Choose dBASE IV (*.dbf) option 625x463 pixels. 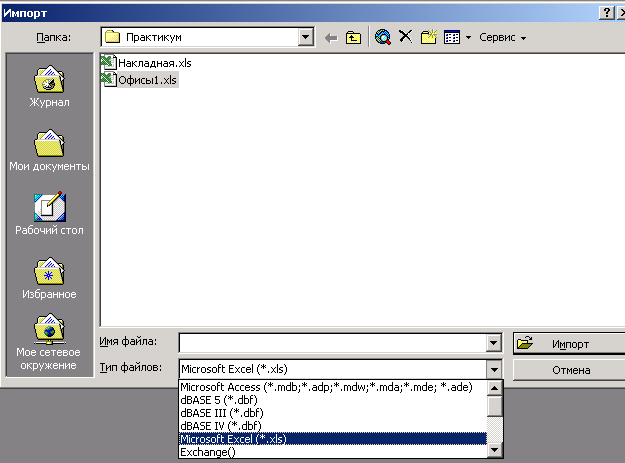[333, 426]
